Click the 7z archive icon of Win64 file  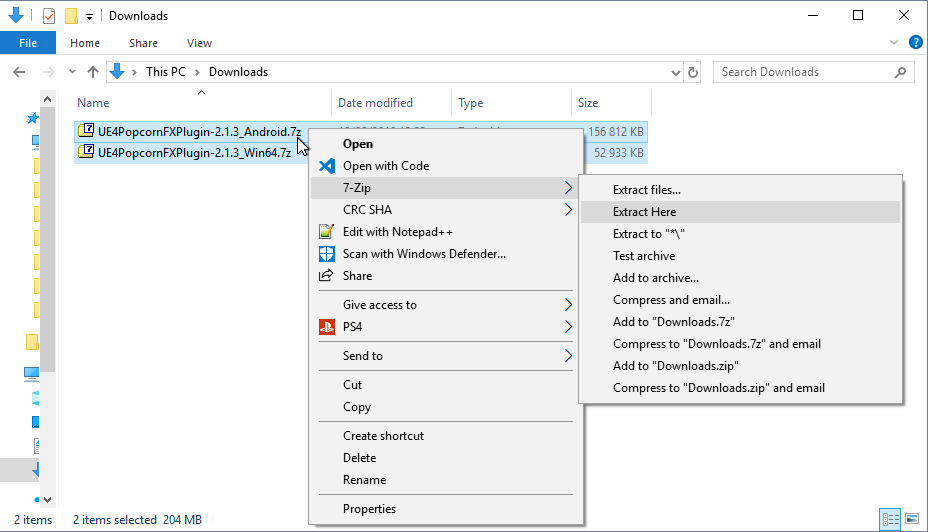pyautogui.click(x=86, y=152)
